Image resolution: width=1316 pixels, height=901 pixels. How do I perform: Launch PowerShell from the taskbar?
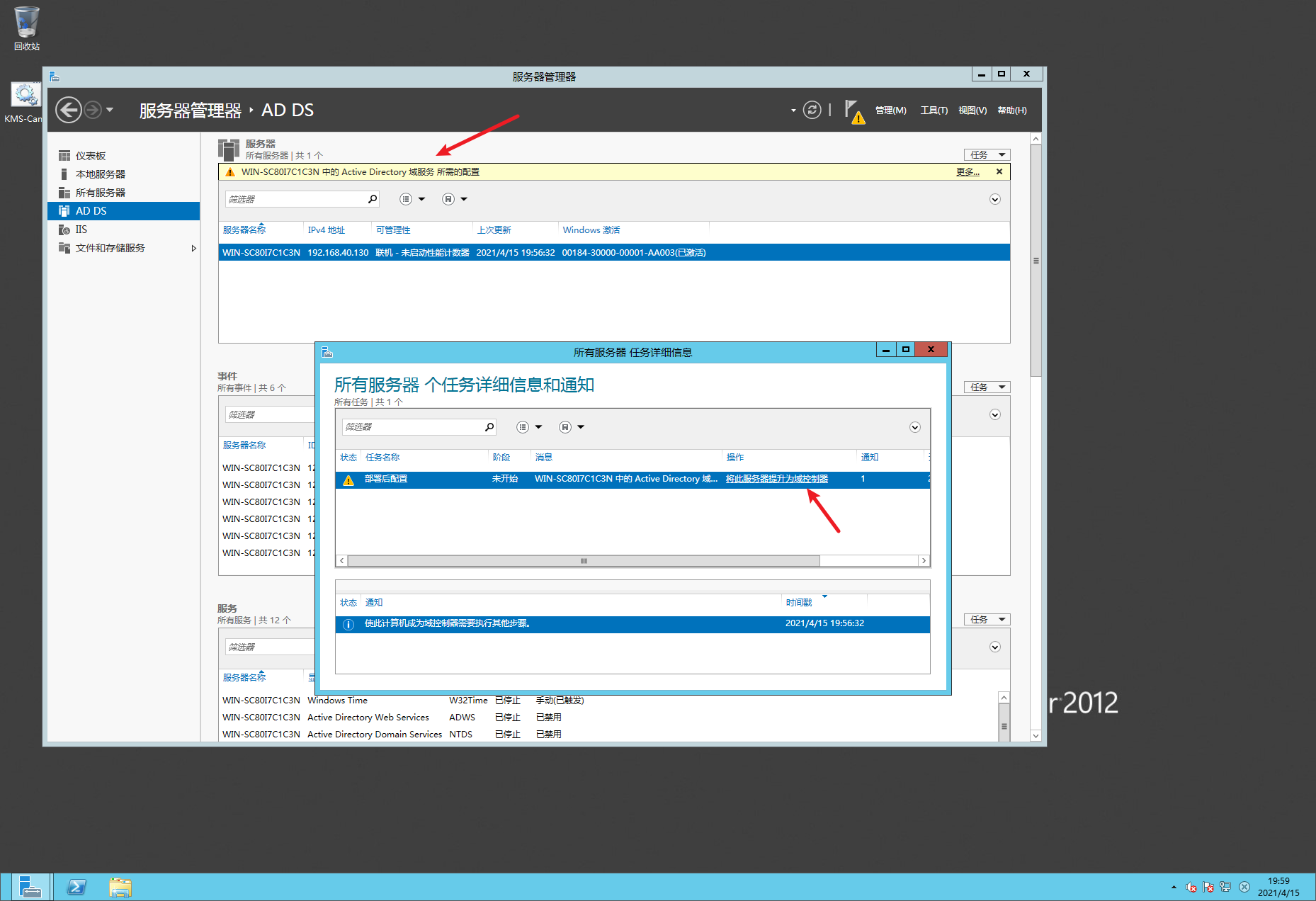[76, 887]
